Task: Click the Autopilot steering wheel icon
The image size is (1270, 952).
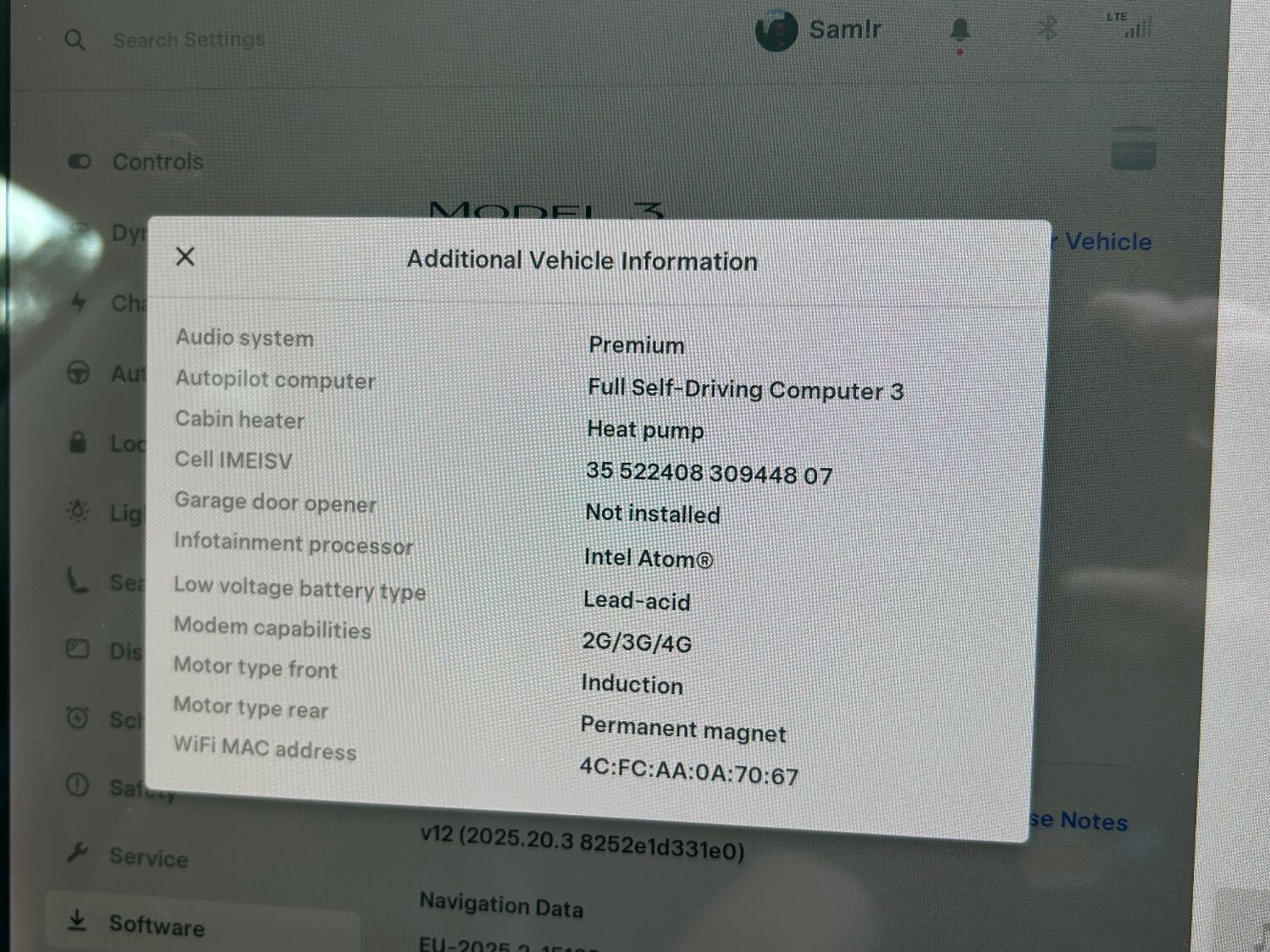Action: point(78,372)
